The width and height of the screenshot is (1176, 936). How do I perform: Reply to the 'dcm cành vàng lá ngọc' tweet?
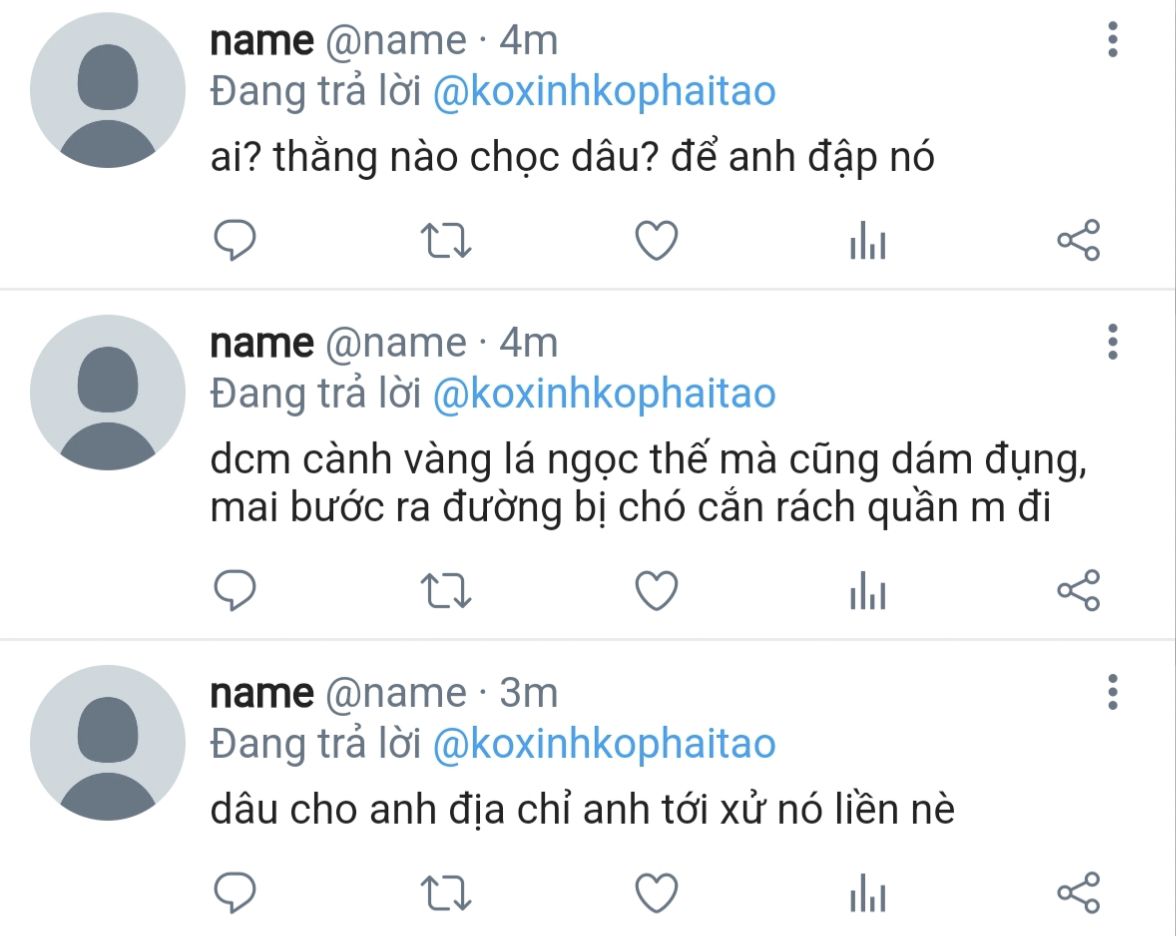(x=235, y=590)
